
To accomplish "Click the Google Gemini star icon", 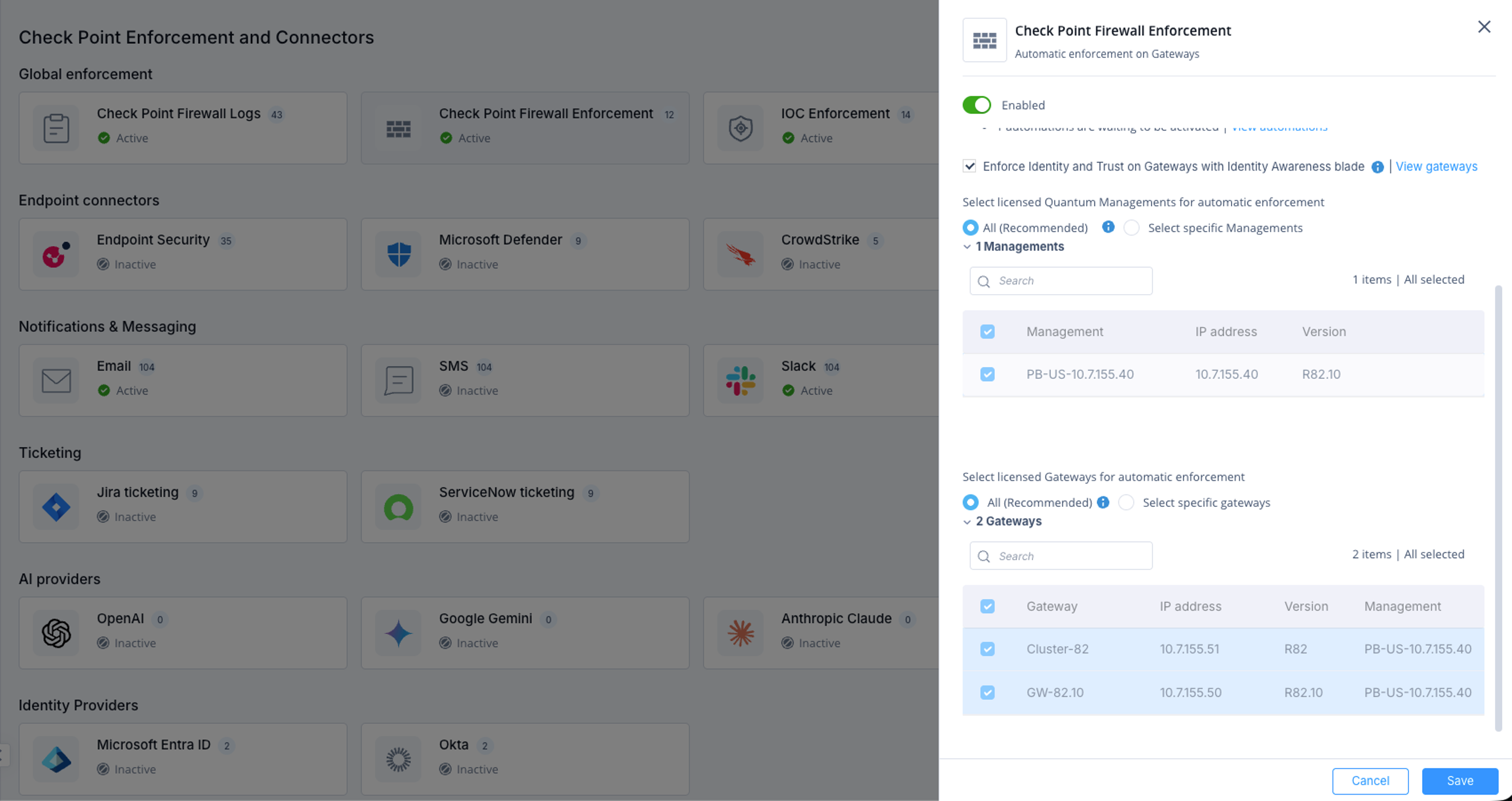I will (x=399, y=633).
